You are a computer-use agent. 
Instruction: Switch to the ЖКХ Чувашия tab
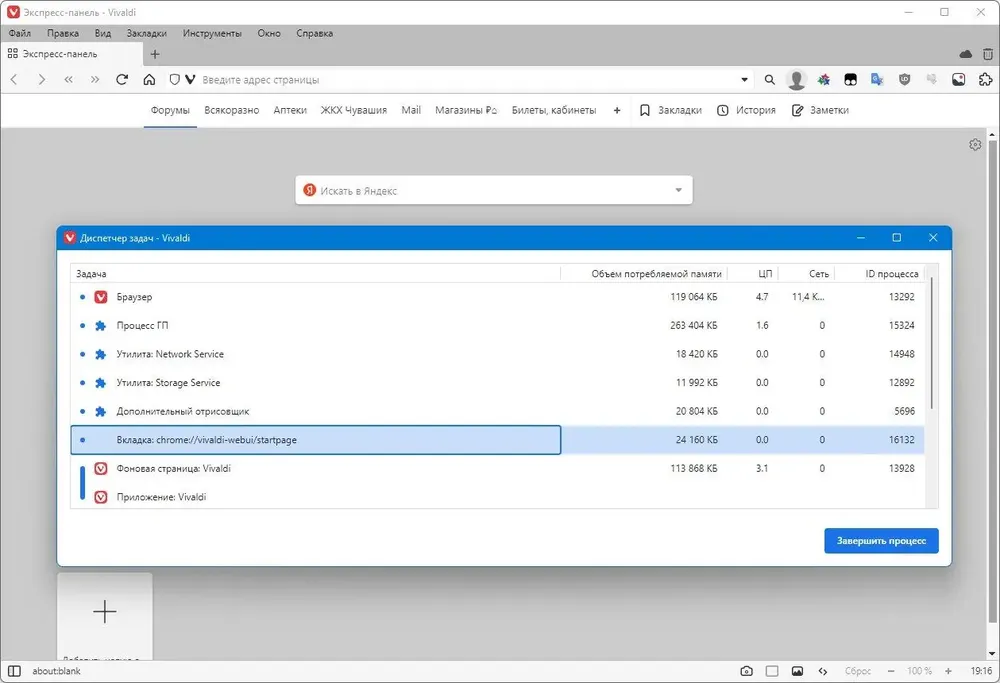354,110
